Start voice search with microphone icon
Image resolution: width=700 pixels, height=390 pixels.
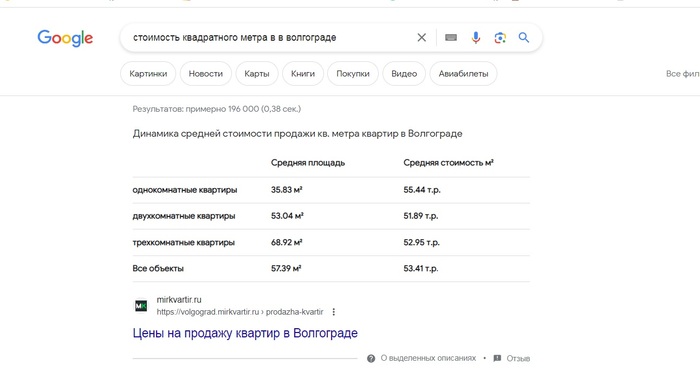(x=476, y=37)
